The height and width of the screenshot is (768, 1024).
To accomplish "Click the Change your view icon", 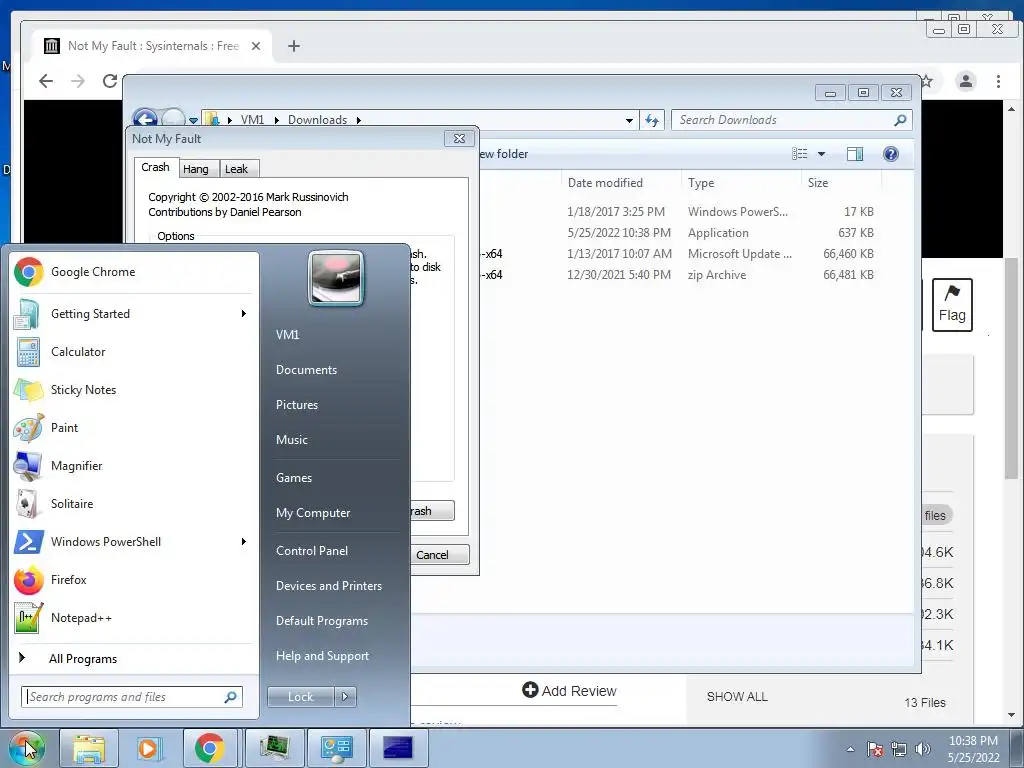I will point(800,154).
